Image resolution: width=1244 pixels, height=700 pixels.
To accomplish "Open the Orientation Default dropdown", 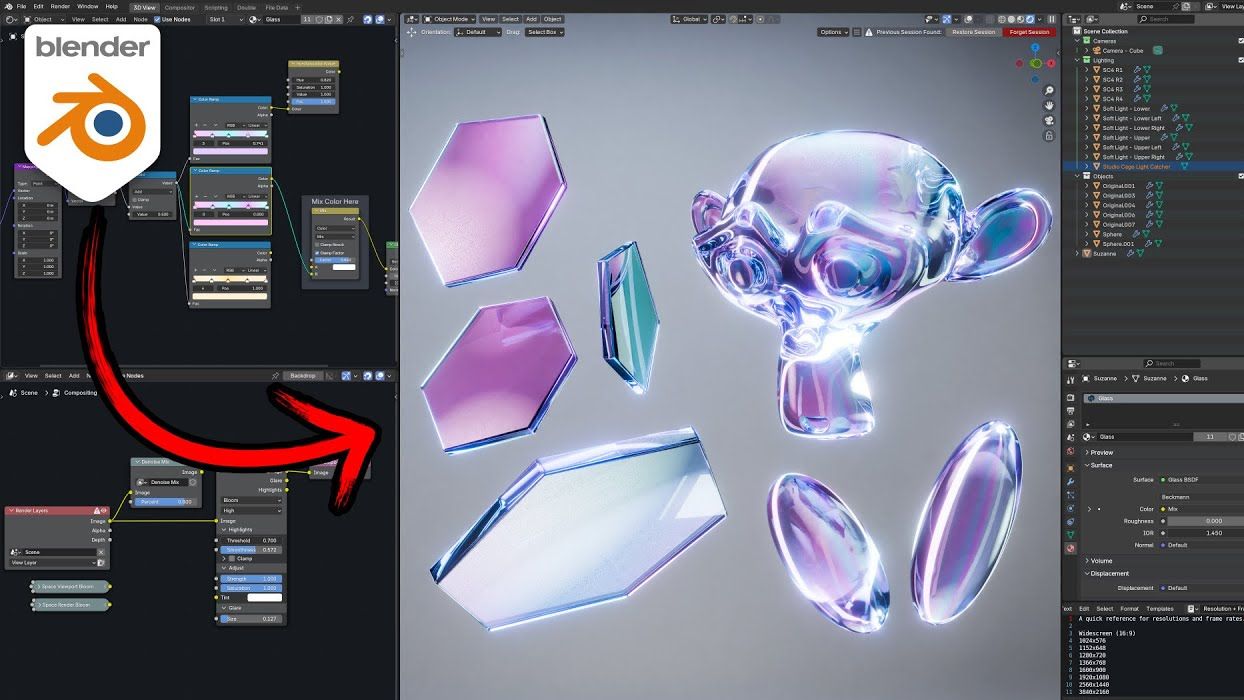I will (477, 32).
